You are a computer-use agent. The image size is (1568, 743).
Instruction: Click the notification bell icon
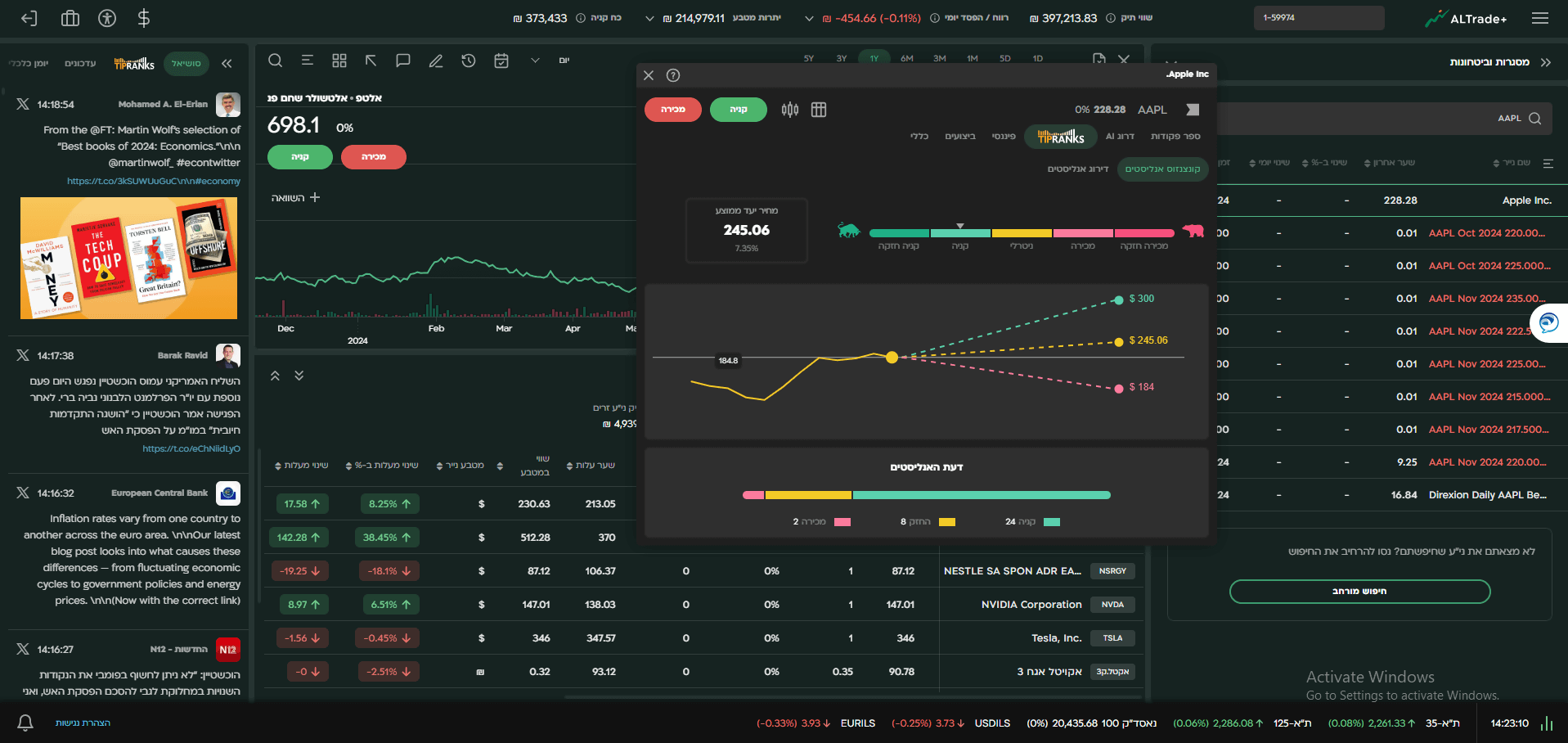tap(25, 723)
